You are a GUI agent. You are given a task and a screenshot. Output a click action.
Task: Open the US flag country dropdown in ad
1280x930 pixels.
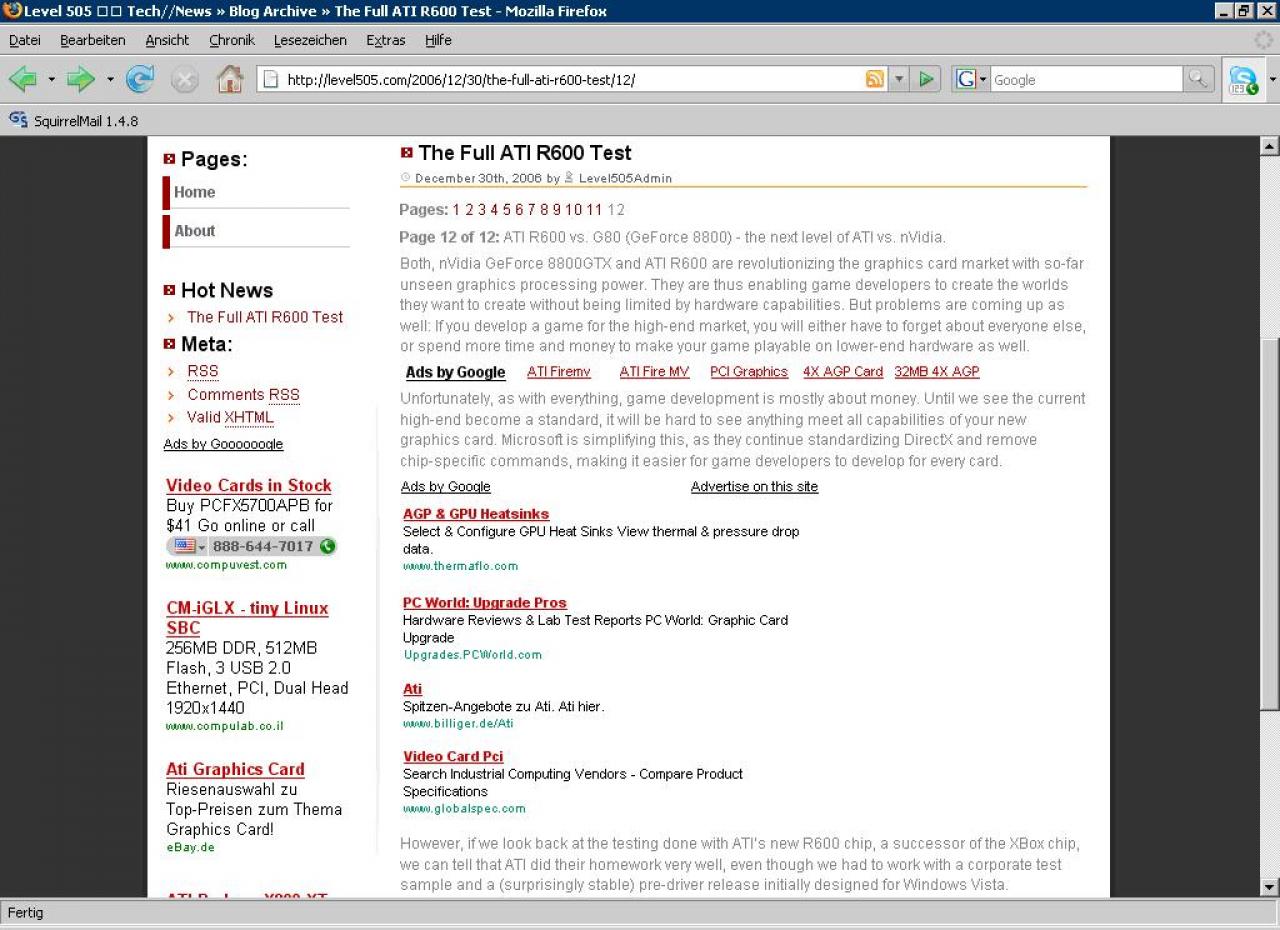pyautogui.click(x=189, y=546)
